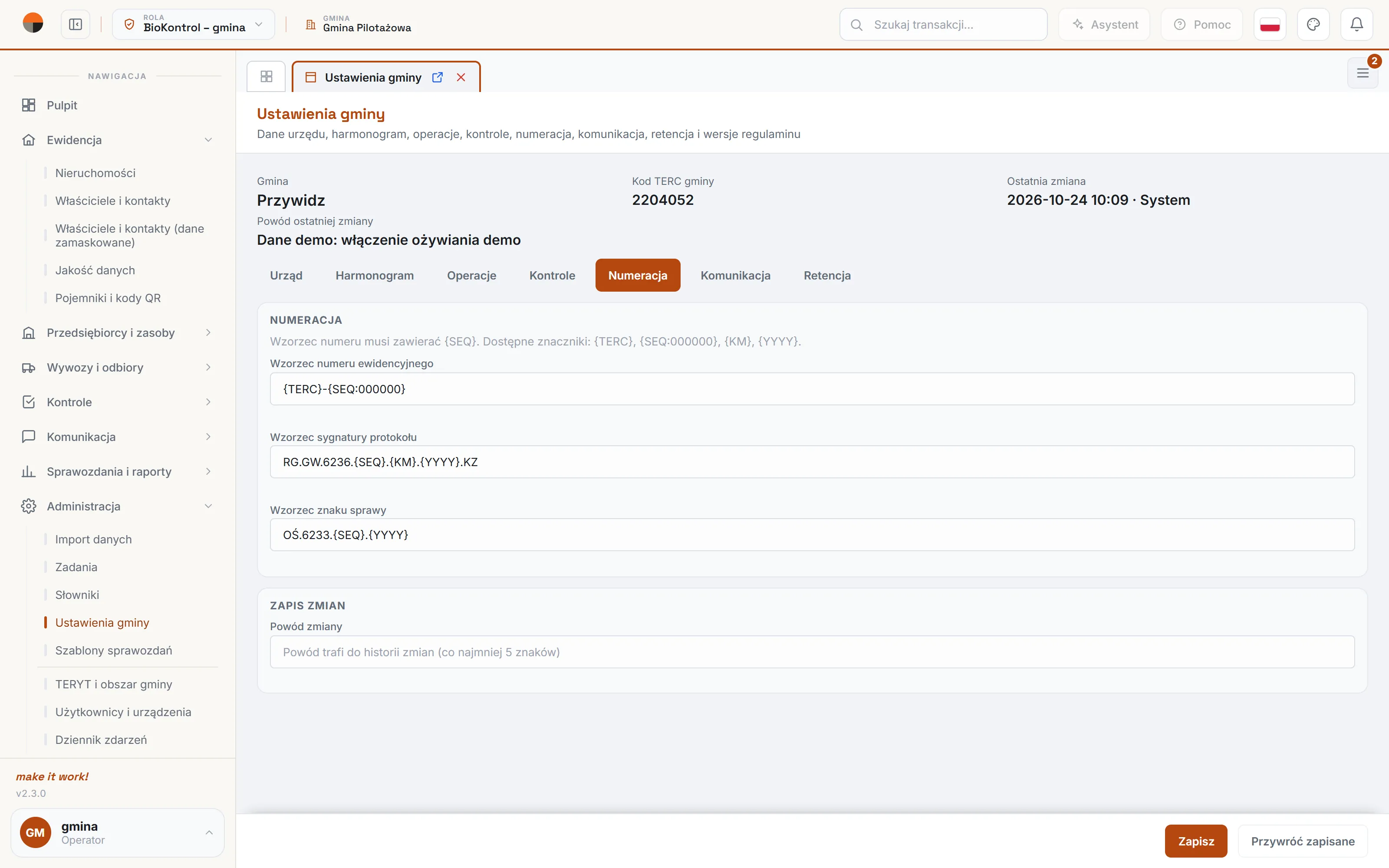The height and width of the screenshot is (868, 1389).
Task: Switch to the Harmonogram tab
Action: [374, 276]
